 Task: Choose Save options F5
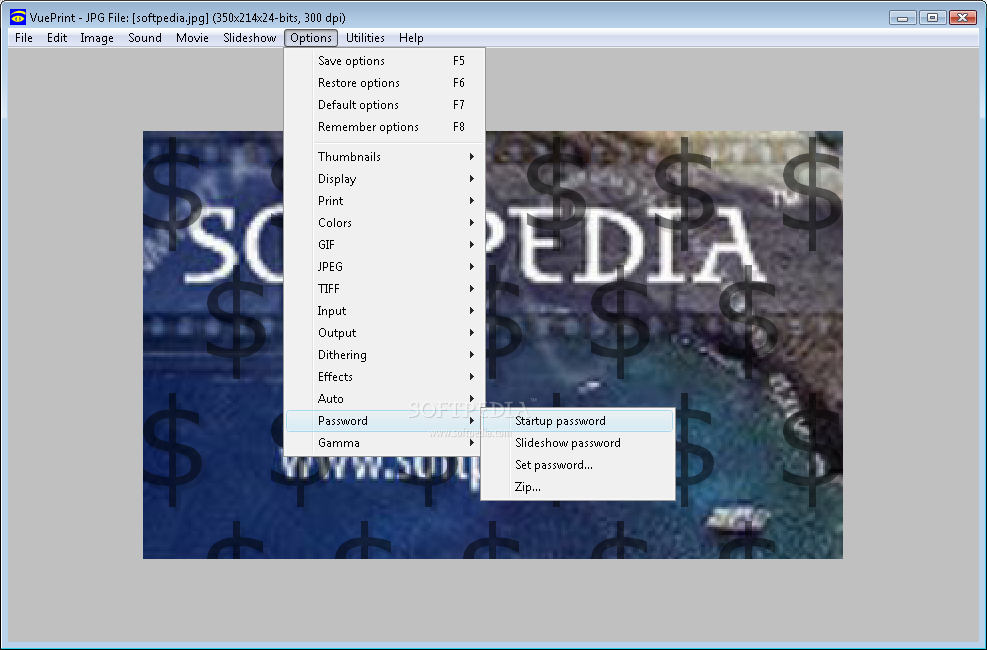click(x=385, y=61)
